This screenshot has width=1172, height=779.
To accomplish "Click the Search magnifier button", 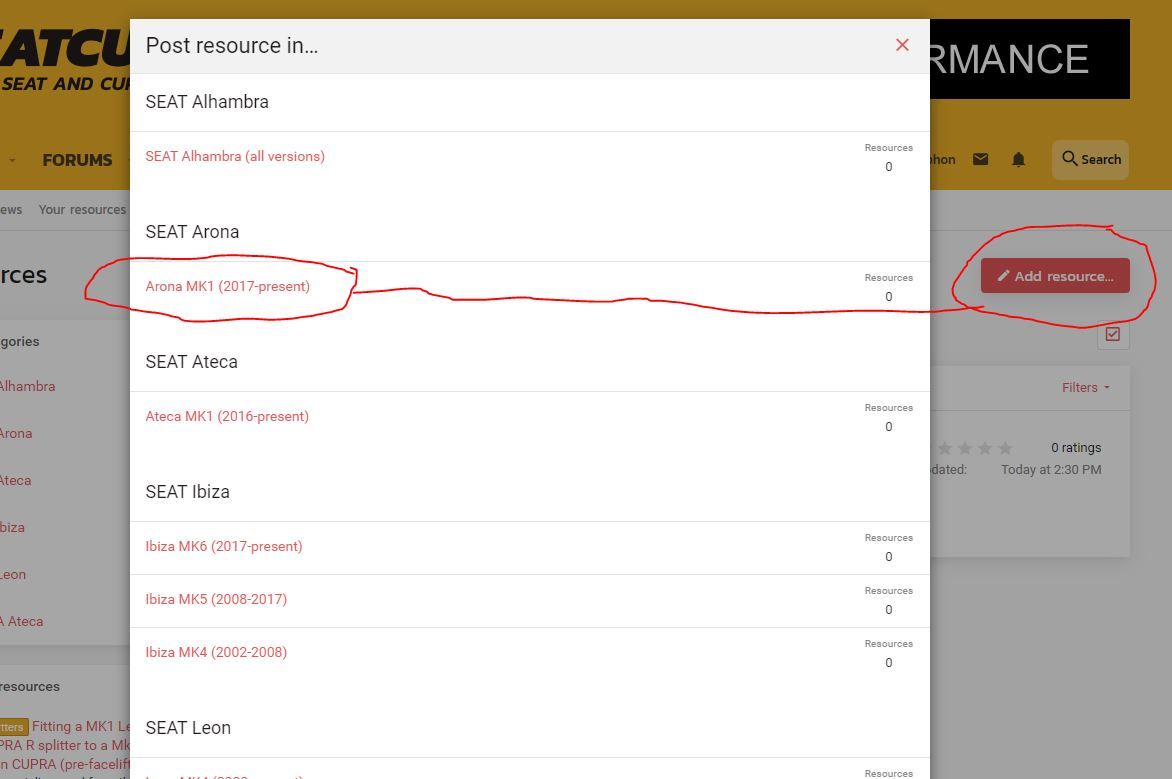I will [1090, 159].
